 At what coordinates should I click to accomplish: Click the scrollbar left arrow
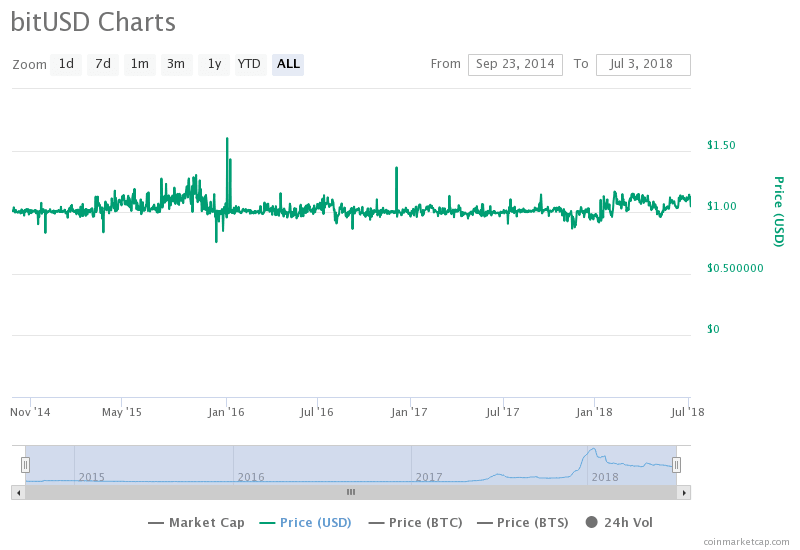pos(17,492)
